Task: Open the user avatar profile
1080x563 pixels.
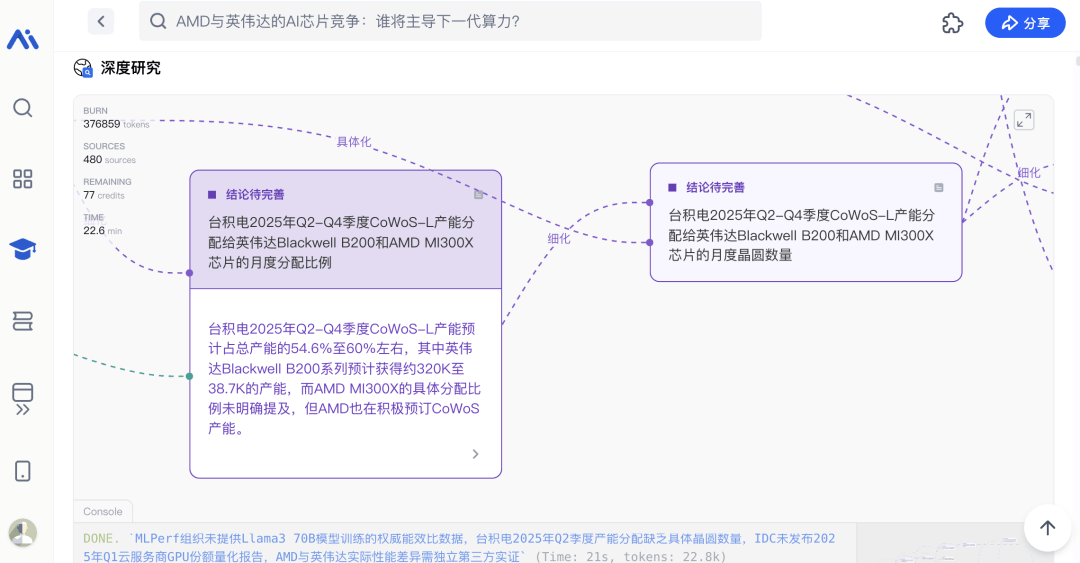Action: [x=23, y=533]
